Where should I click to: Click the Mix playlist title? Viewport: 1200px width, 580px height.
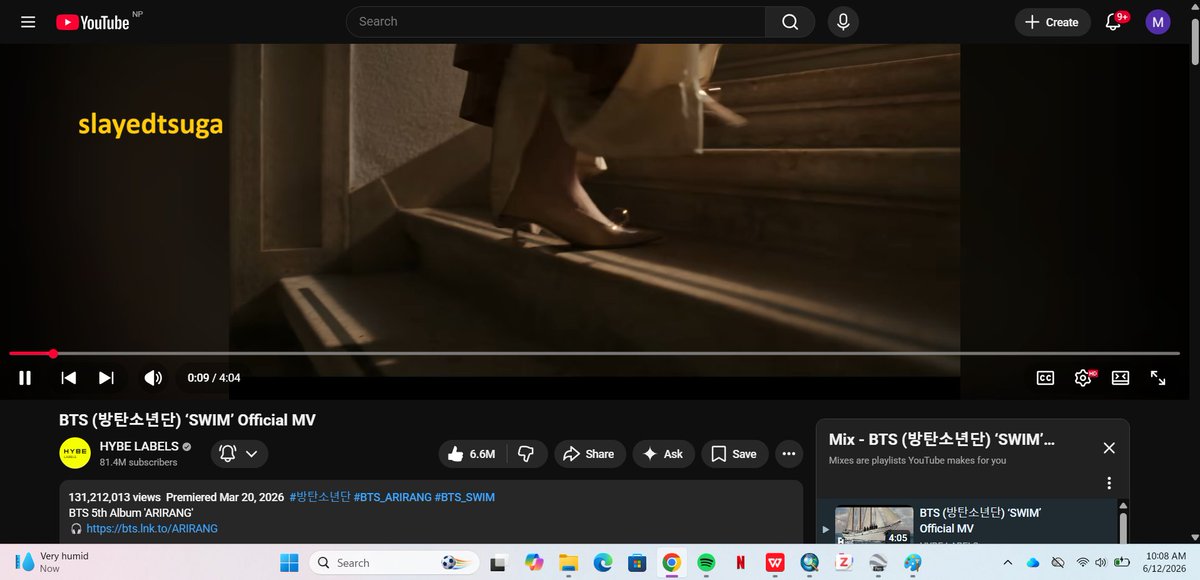click(942, 440)
